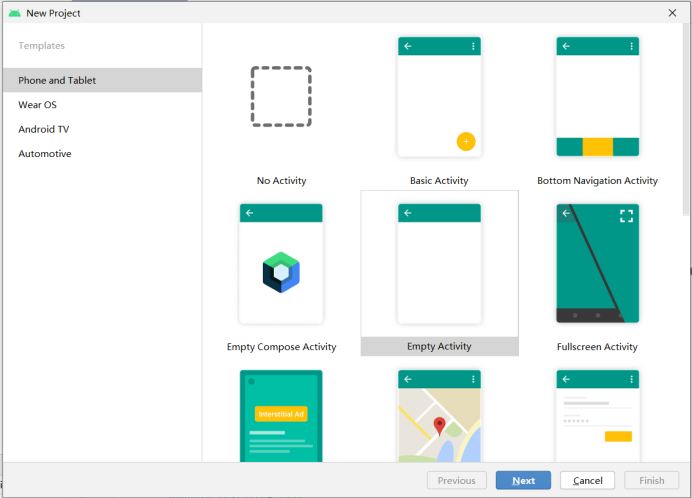Click the "Templates" heading in the sidebar

(41, 45)
